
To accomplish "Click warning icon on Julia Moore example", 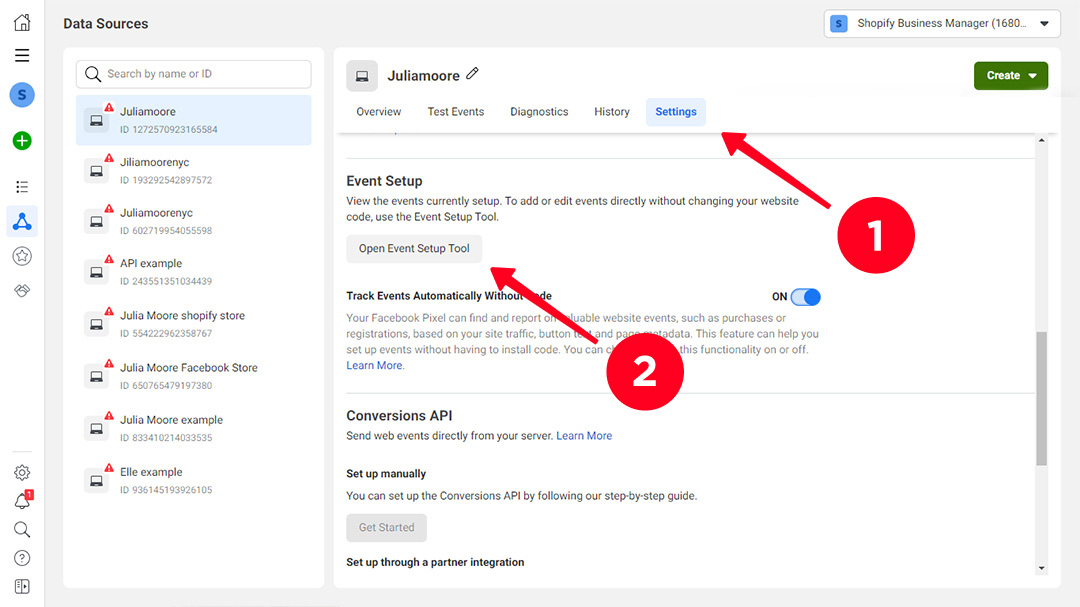I will 109,415.
